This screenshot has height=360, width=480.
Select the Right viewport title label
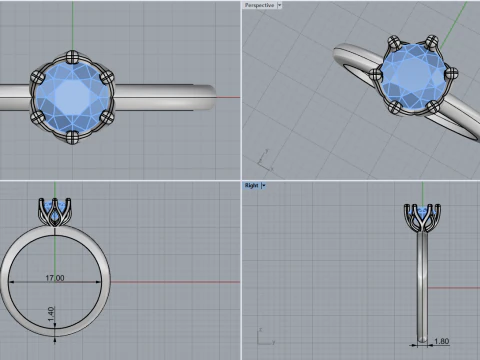[x=251, y=185]
